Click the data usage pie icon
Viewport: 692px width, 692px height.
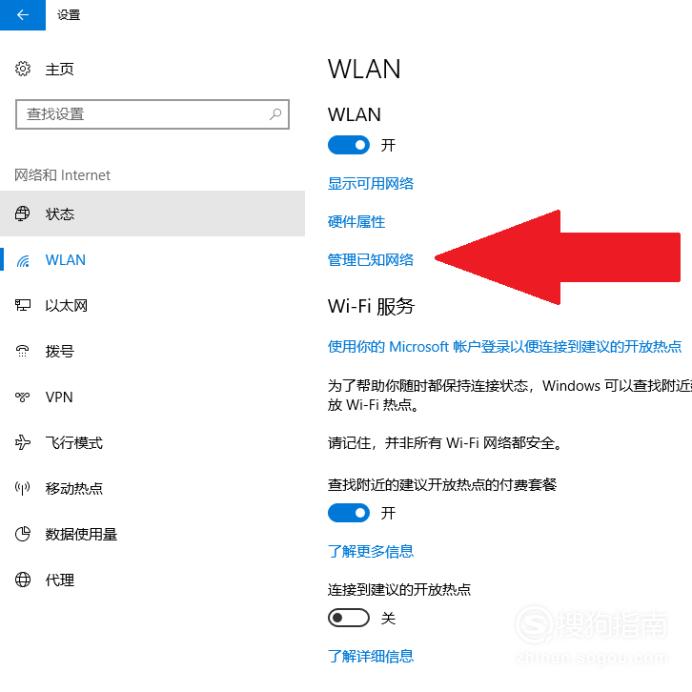coord(23,534)
